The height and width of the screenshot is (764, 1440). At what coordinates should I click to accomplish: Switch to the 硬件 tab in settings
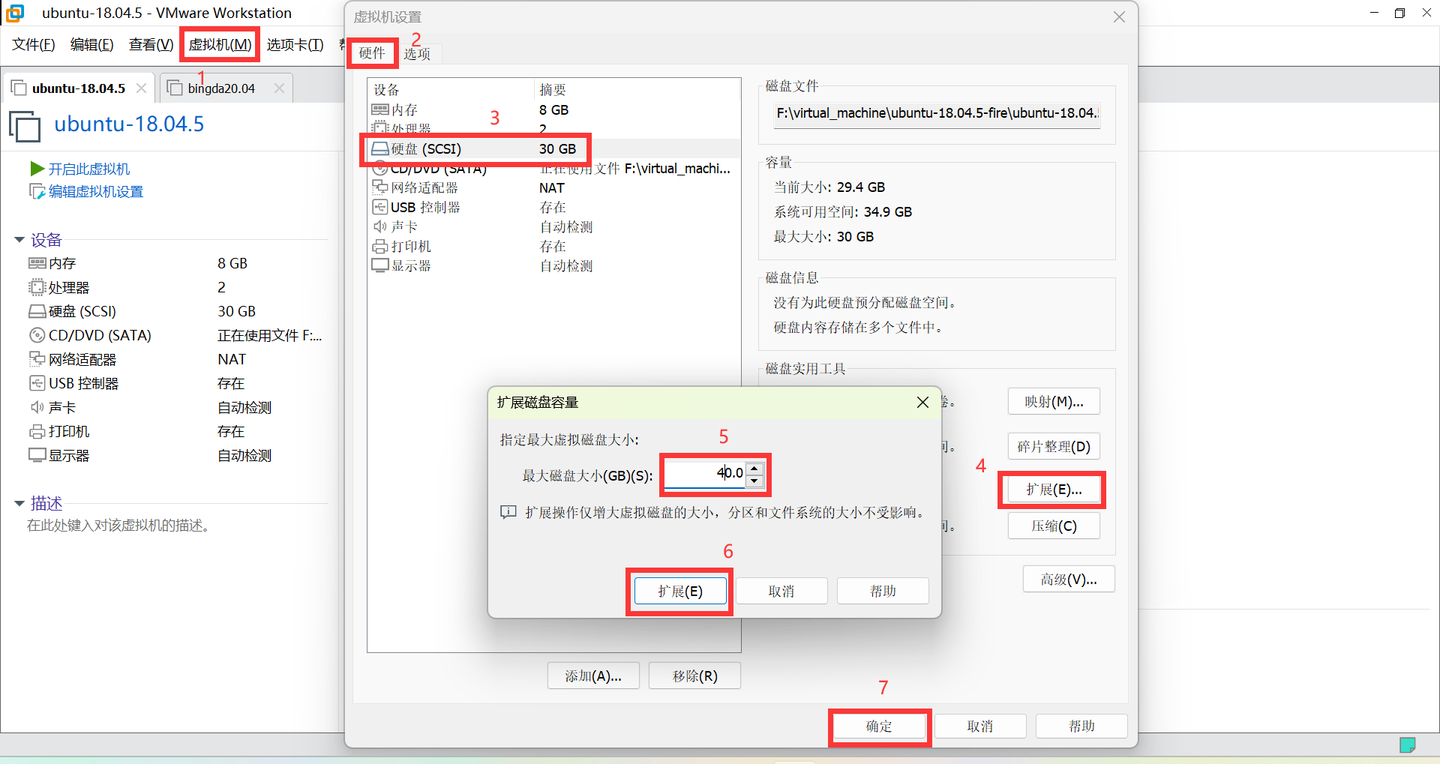pos(372,53)
